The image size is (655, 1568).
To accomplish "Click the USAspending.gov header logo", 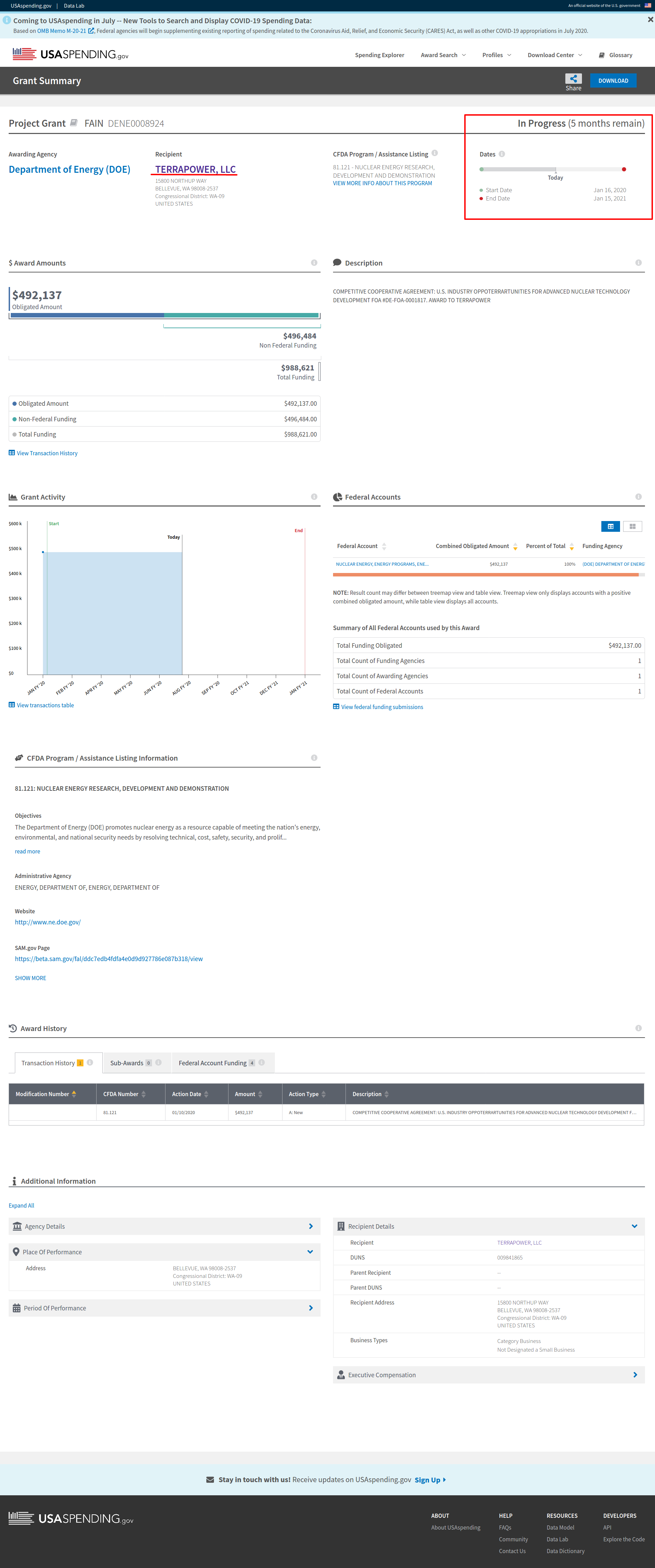I will tap(70, 55).
